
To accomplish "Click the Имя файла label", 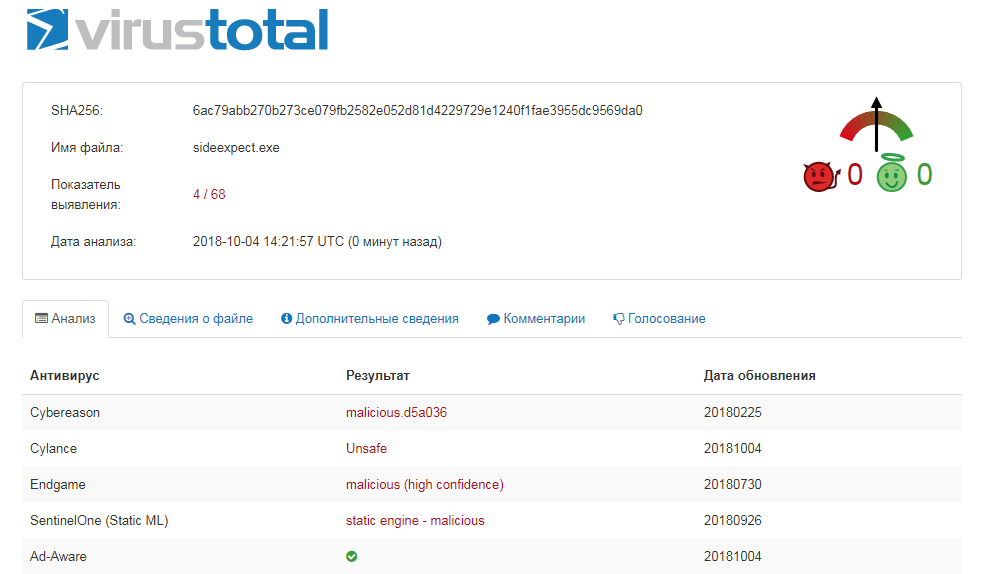I will (87, 148).
